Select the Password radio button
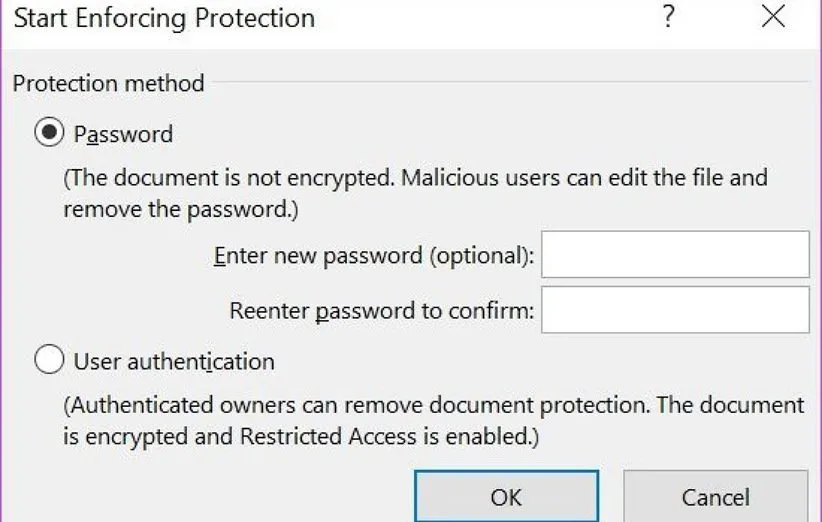 pyautogui.click(x=49, y=133)
